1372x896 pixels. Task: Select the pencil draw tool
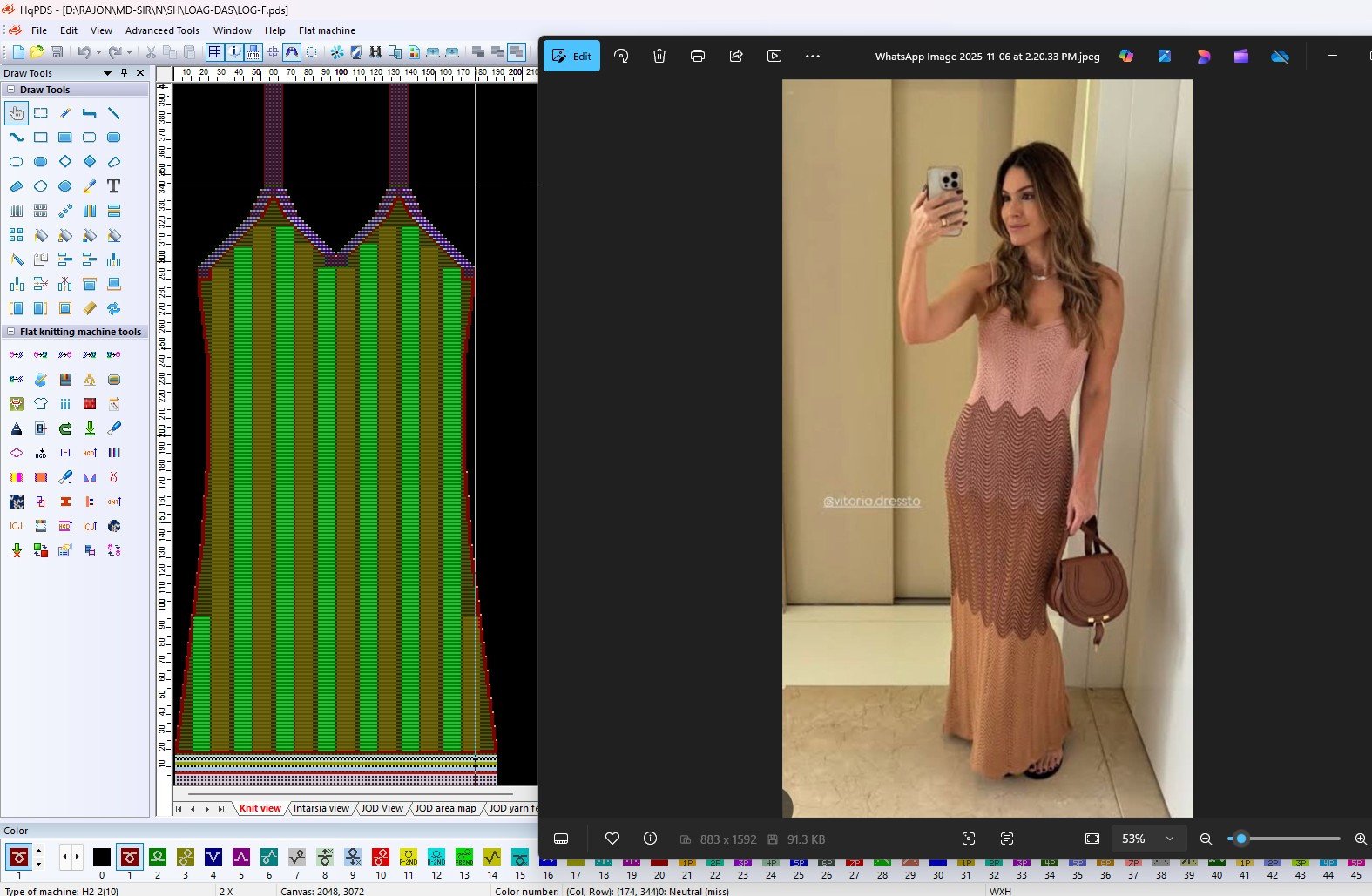click(x=65, y=113)
